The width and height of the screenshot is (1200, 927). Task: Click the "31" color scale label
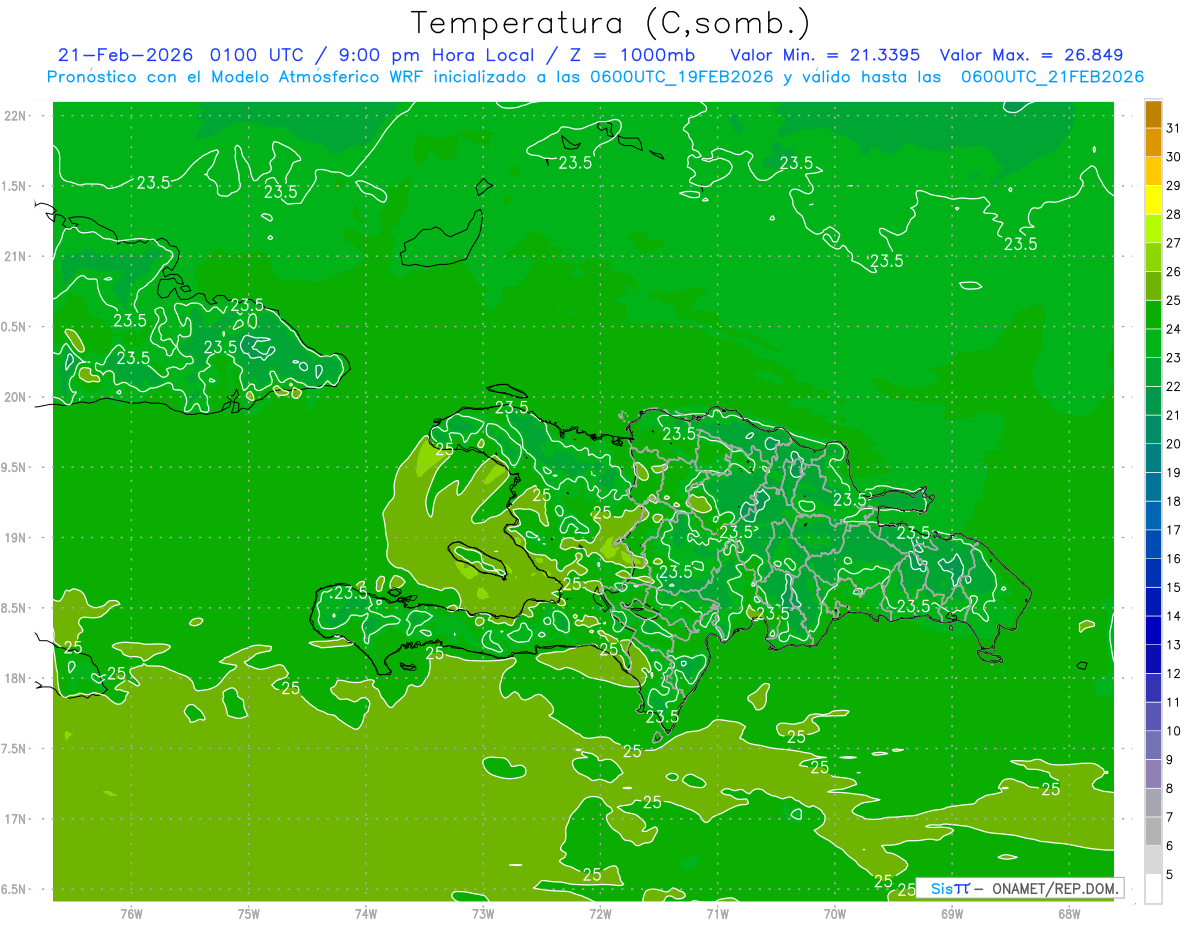(1174, 128)
